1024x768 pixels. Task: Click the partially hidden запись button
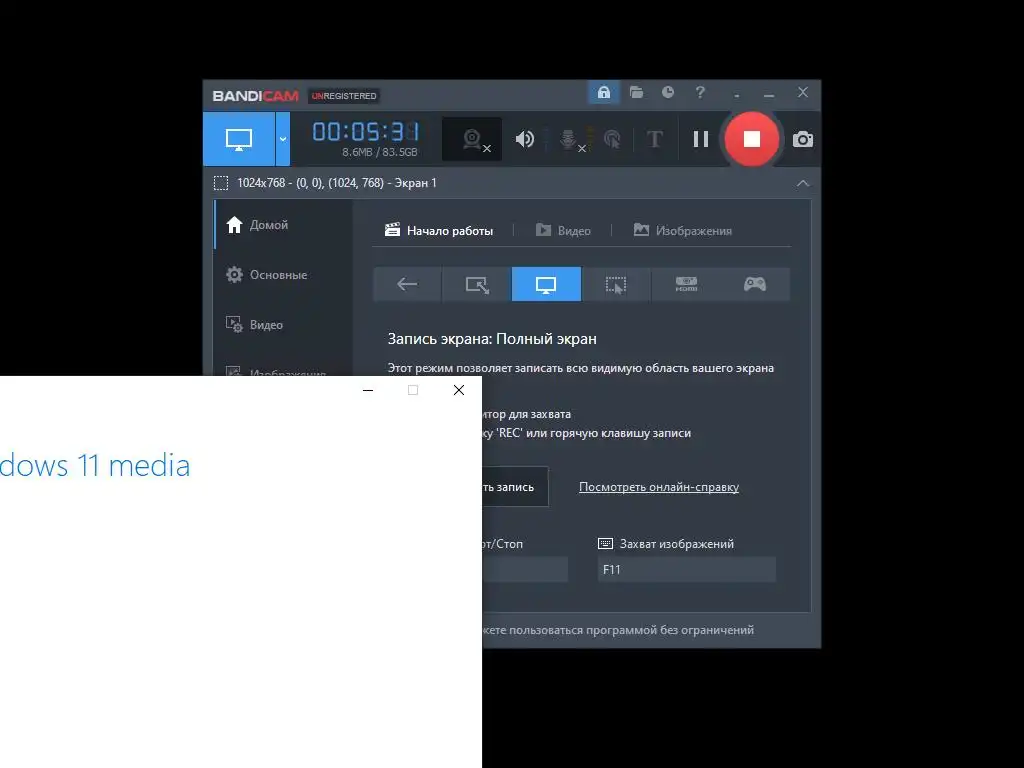(515, 487)
